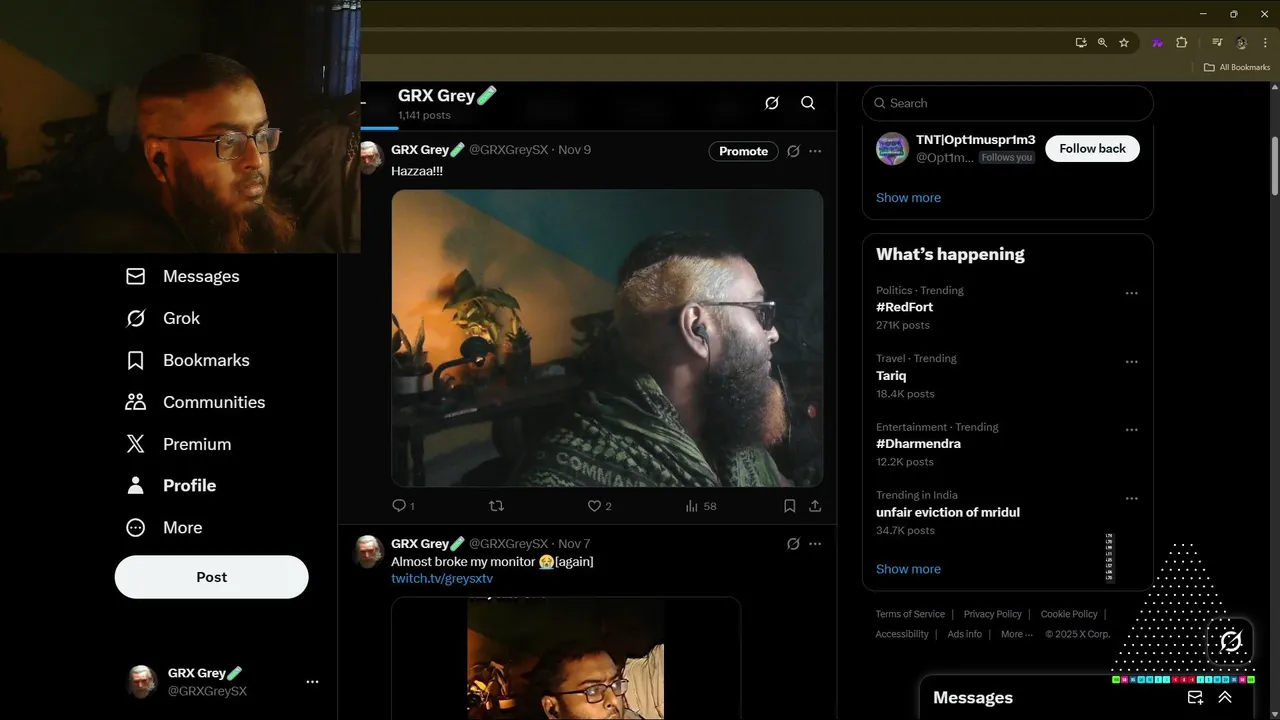Click Show more under What's happening
1280x720 pixels.
click(908, 569)
